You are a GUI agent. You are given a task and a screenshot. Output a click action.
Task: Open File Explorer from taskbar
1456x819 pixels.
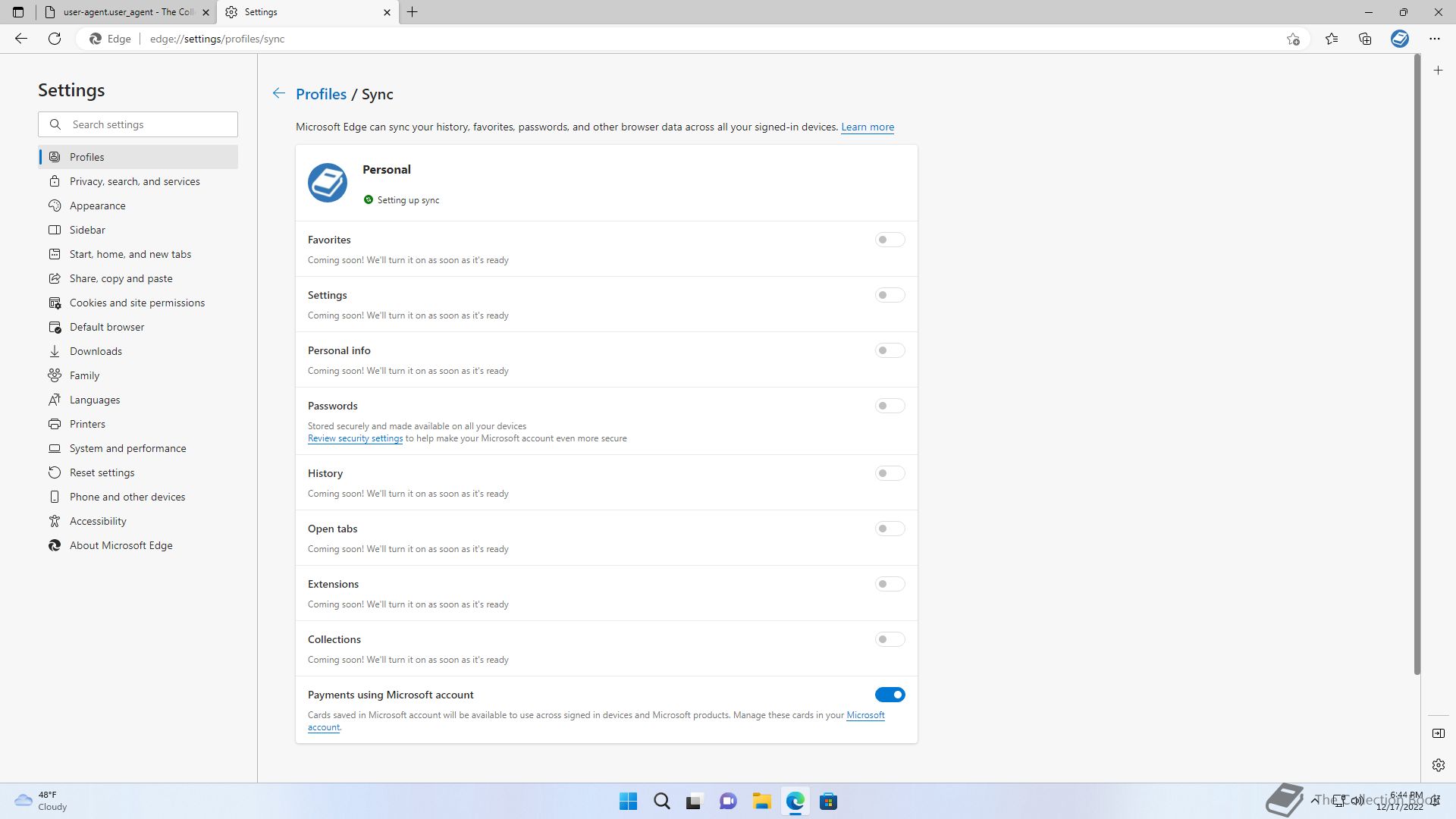coord(761,802)
